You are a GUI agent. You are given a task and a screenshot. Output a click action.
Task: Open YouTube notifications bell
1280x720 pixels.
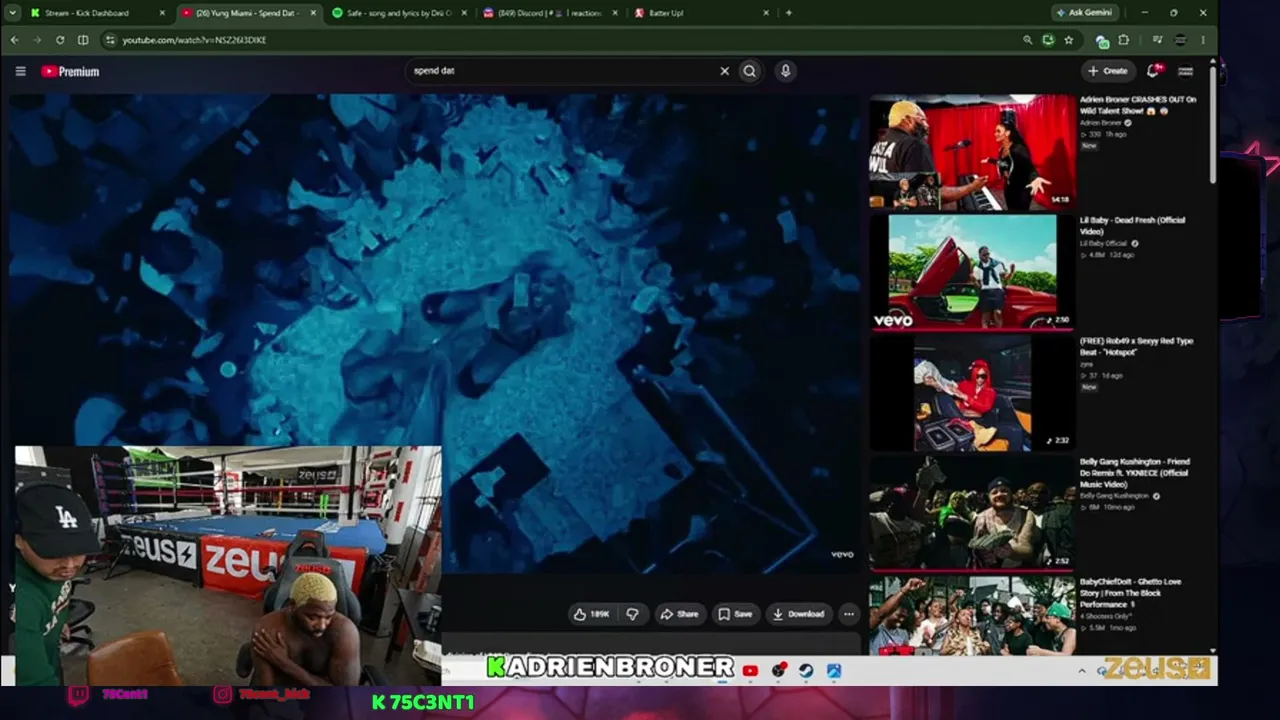click(1153, 71)
